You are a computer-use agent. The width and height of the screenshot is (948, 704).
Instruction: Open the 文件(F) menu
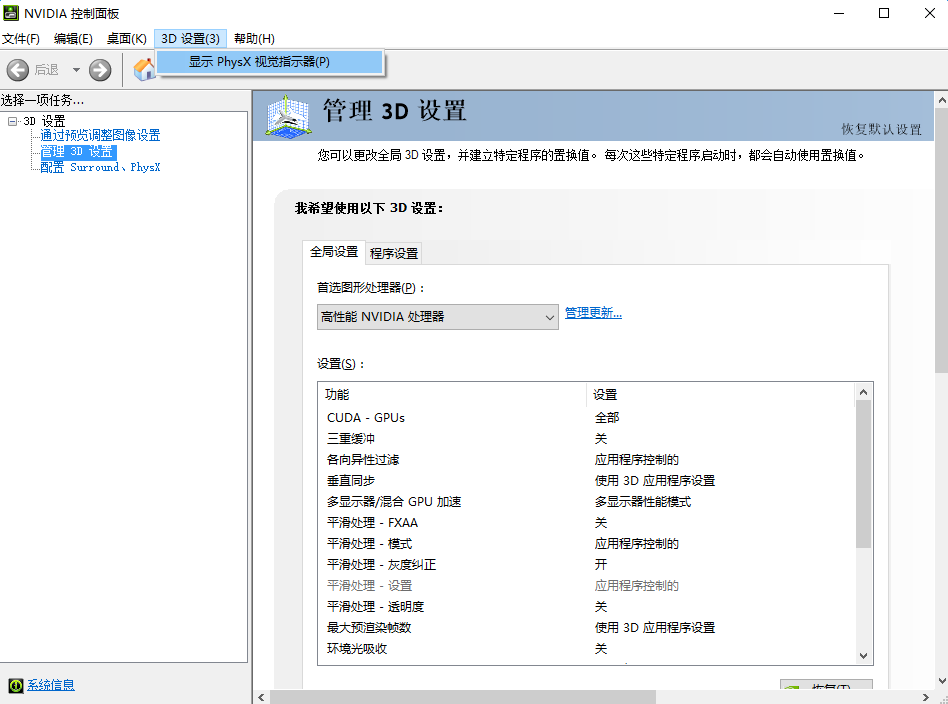click(x=21, y=39)
